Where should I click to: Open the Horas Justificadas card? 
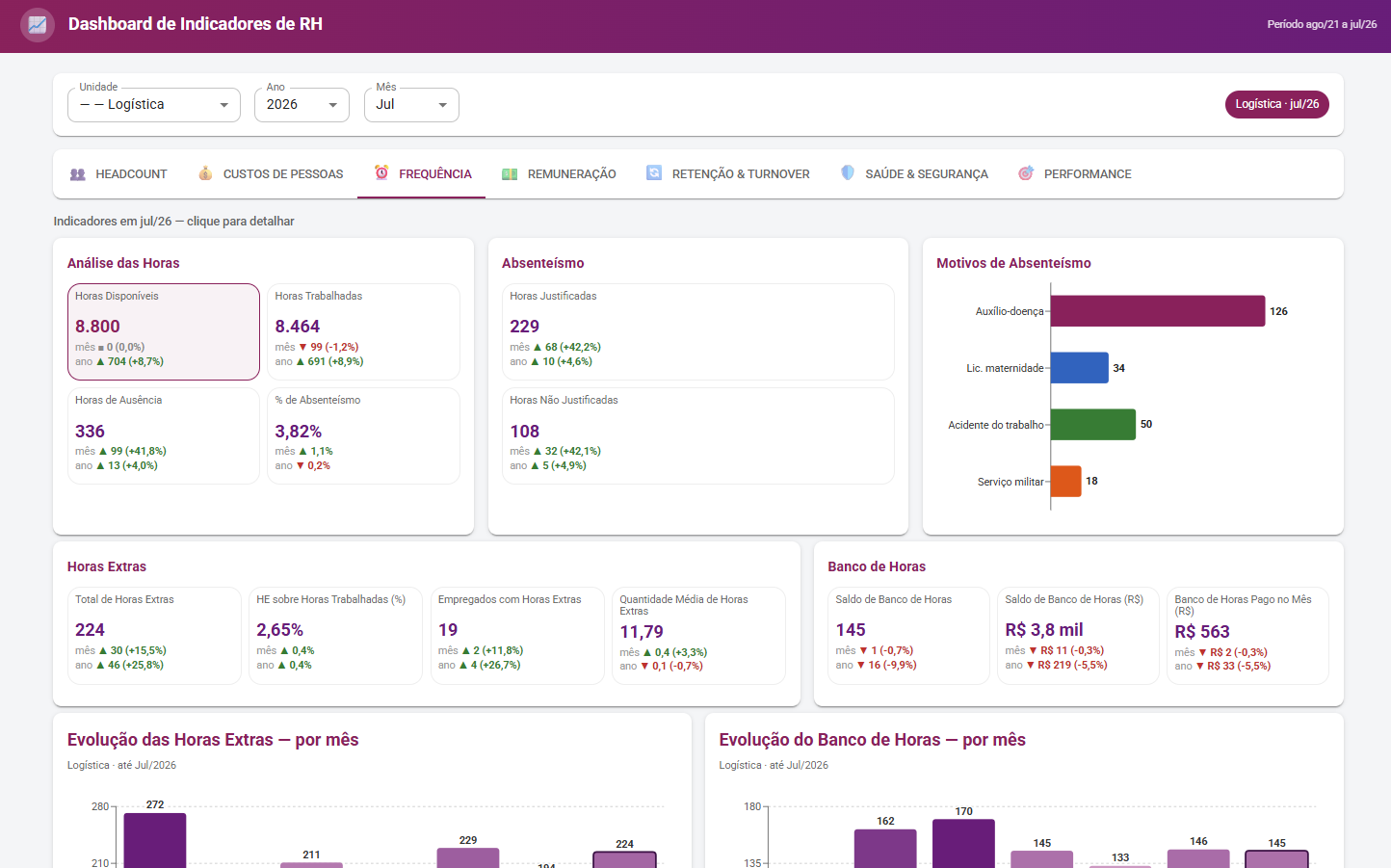point(698,331)
